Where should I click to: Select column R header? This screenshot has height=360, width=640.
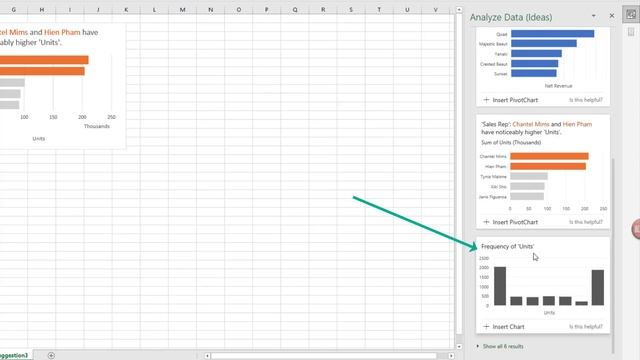[x=323, y=9]
